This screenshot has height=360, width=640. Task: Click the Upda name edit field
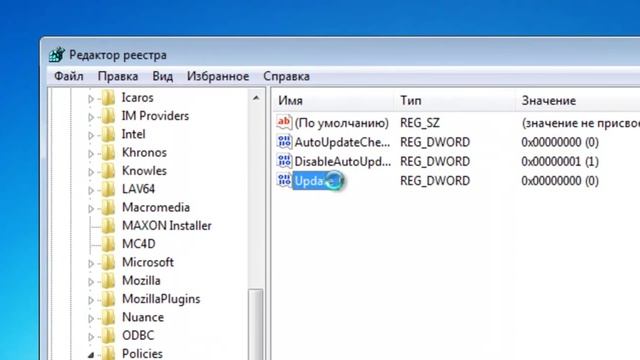pos(318,181)
